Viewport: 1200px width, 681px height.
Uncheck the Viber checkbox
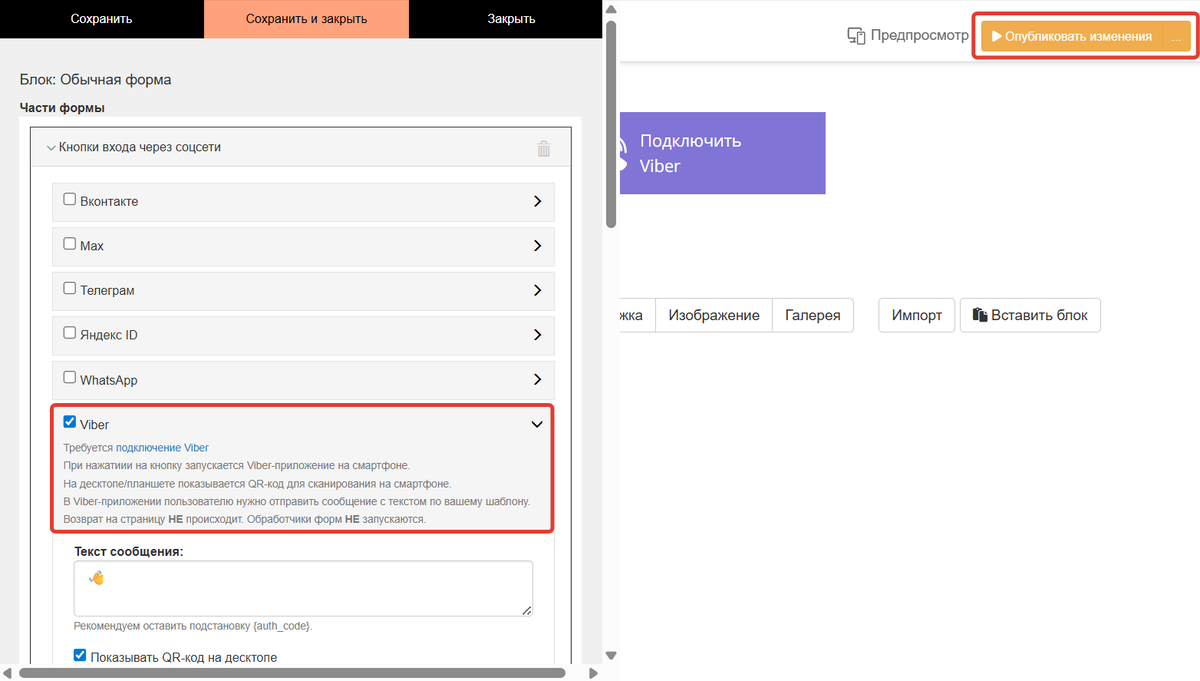(70, 422)
